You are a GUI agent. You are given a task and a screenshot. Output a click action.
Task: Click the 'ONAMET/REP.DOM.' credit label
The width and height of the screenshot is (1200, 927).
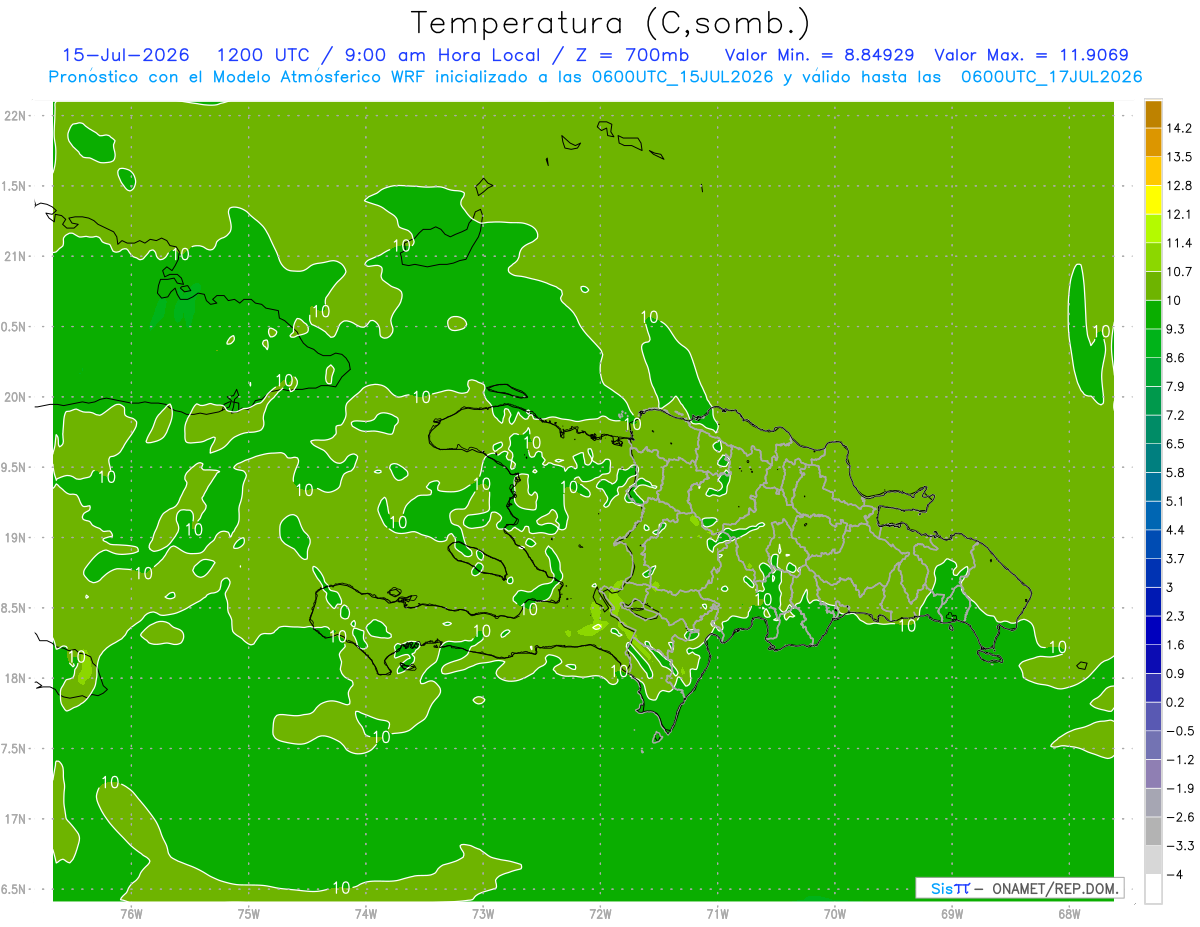1056,888
